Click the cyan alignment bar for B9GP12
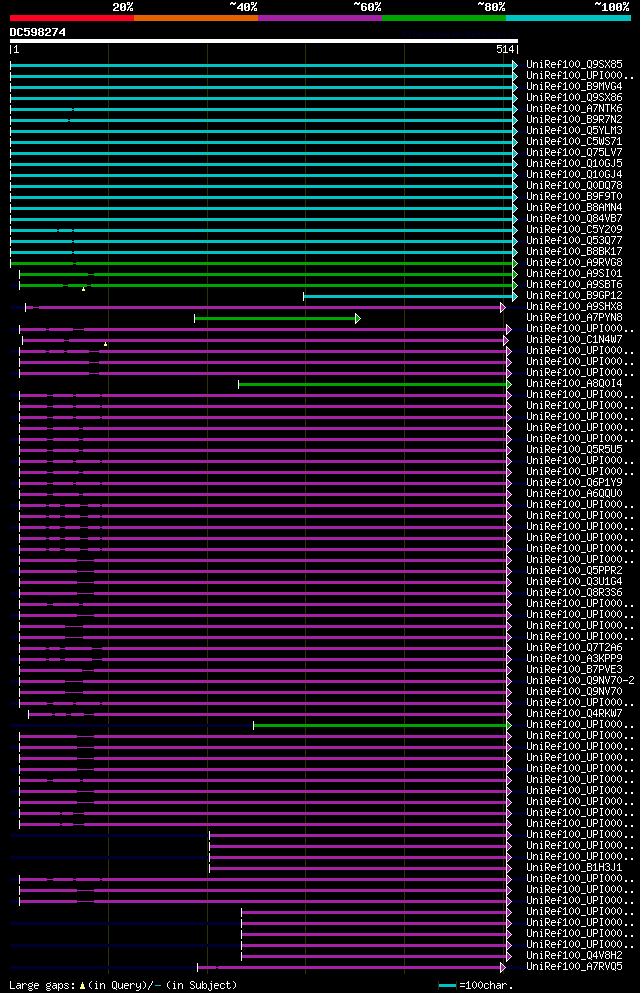The height and width of the screenshot is (993, 640). pyautogui.click(x=408, y=296)
